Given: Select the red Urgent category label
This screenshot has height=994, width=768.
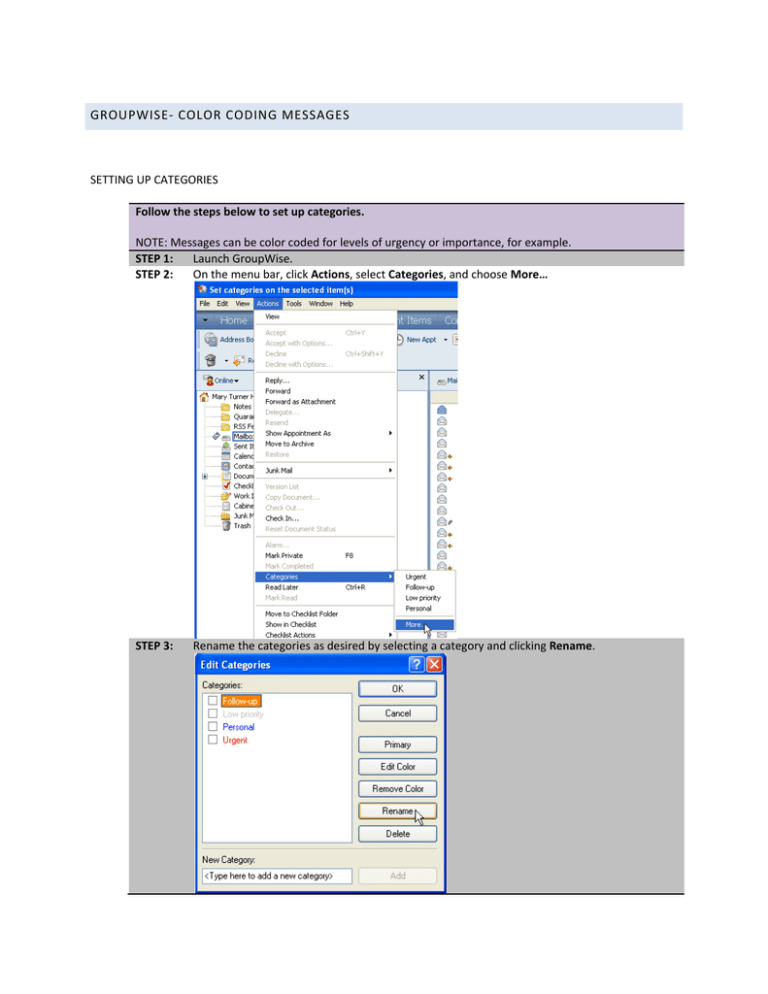Looking at the screenshot, I should point(235,740).
